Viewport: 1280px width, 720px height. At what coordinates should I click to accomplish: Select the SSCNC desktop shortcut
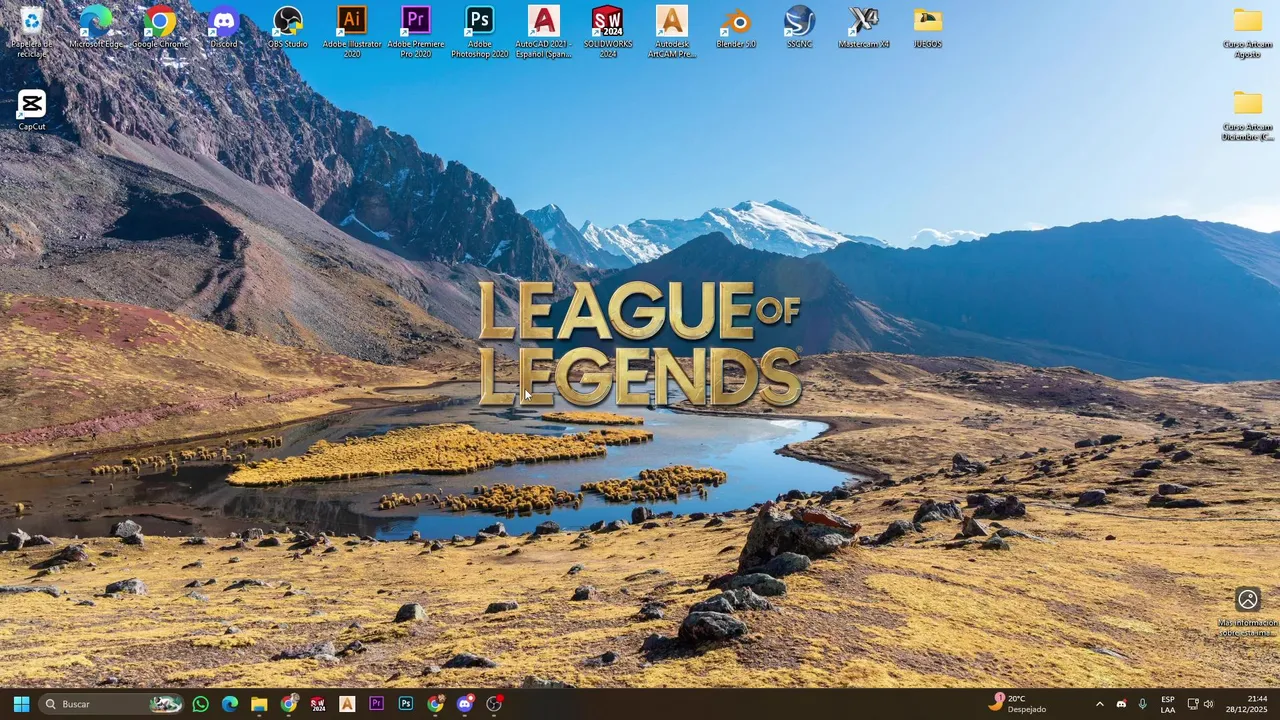click(x=800, y=27)
